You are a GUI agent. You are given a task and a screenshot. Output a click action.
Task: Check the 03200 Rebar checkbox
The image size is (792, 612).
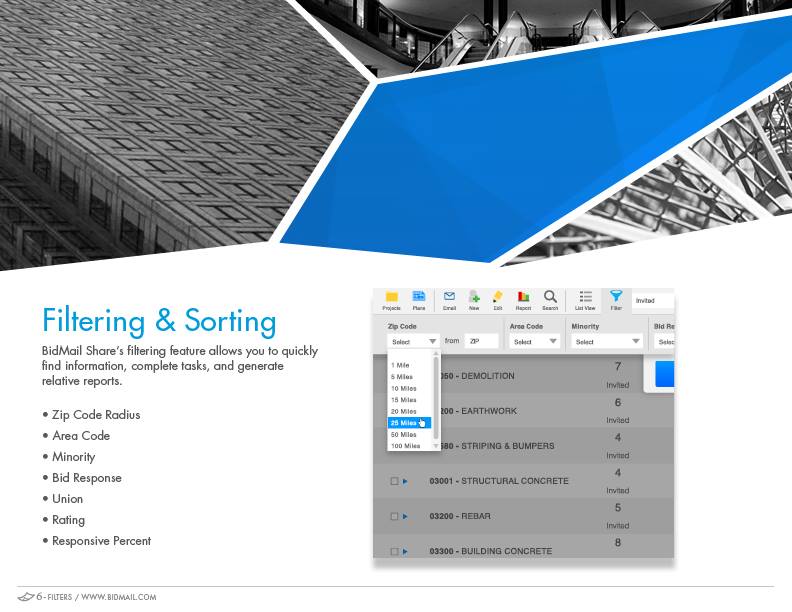[x=394, y=516]
